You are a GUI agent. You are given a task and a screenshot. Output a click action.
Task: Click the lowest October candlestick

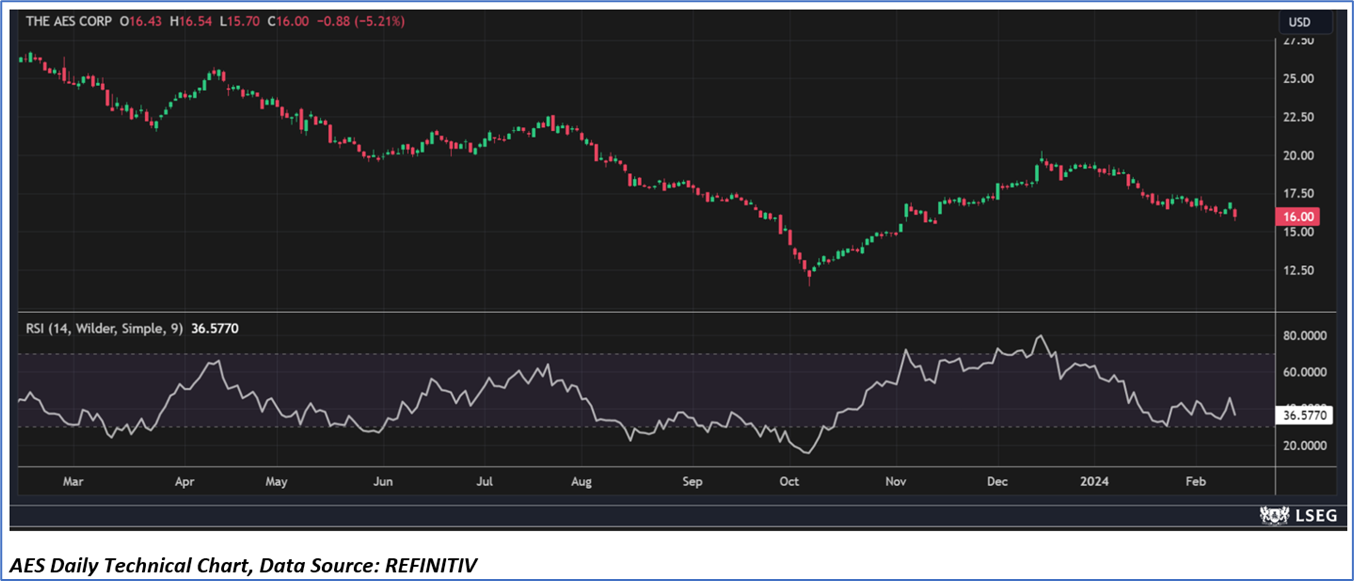coord(809,275)
